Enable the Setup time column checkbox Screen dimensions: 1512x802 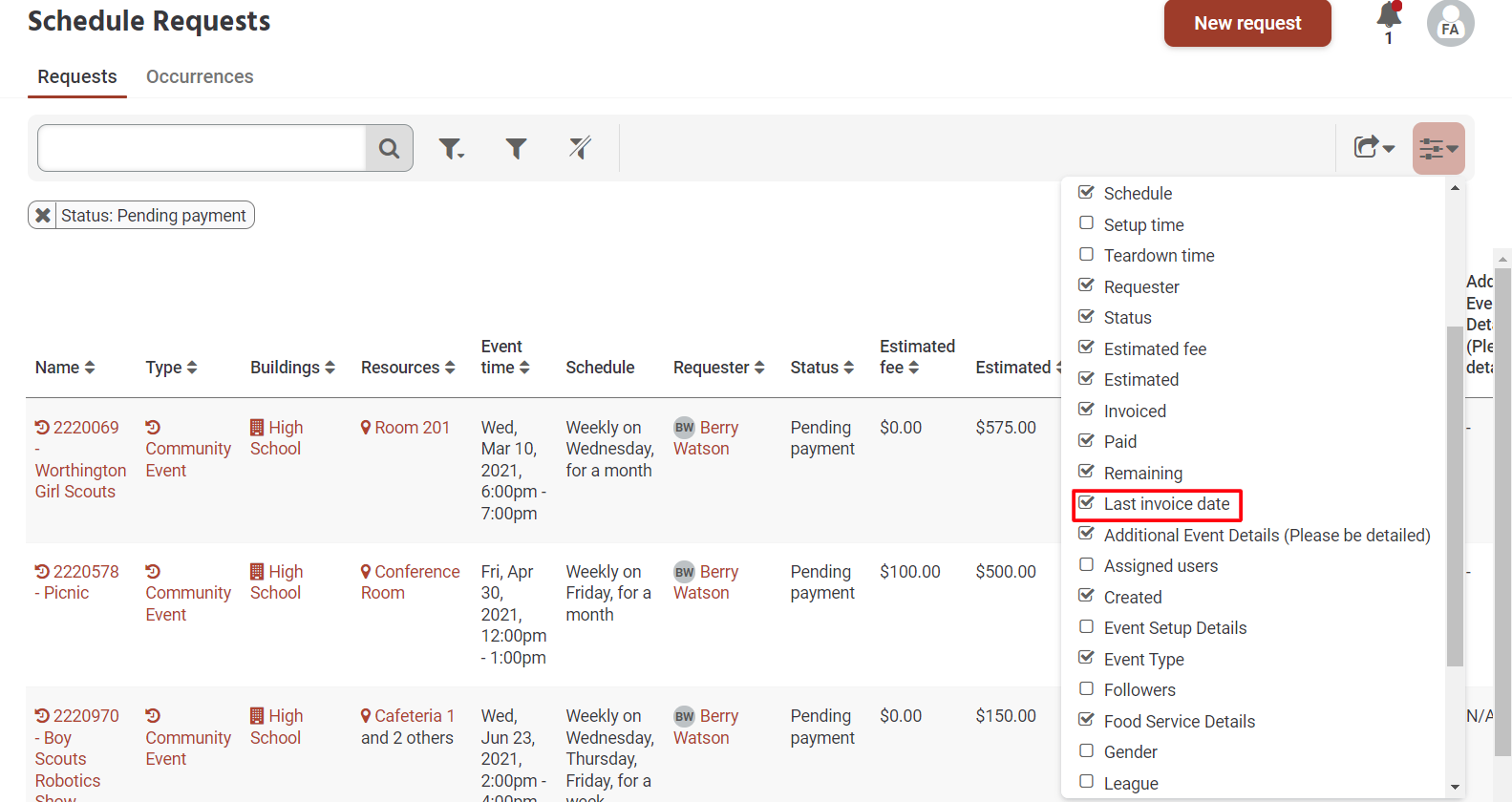click(x=1086, y=223)
